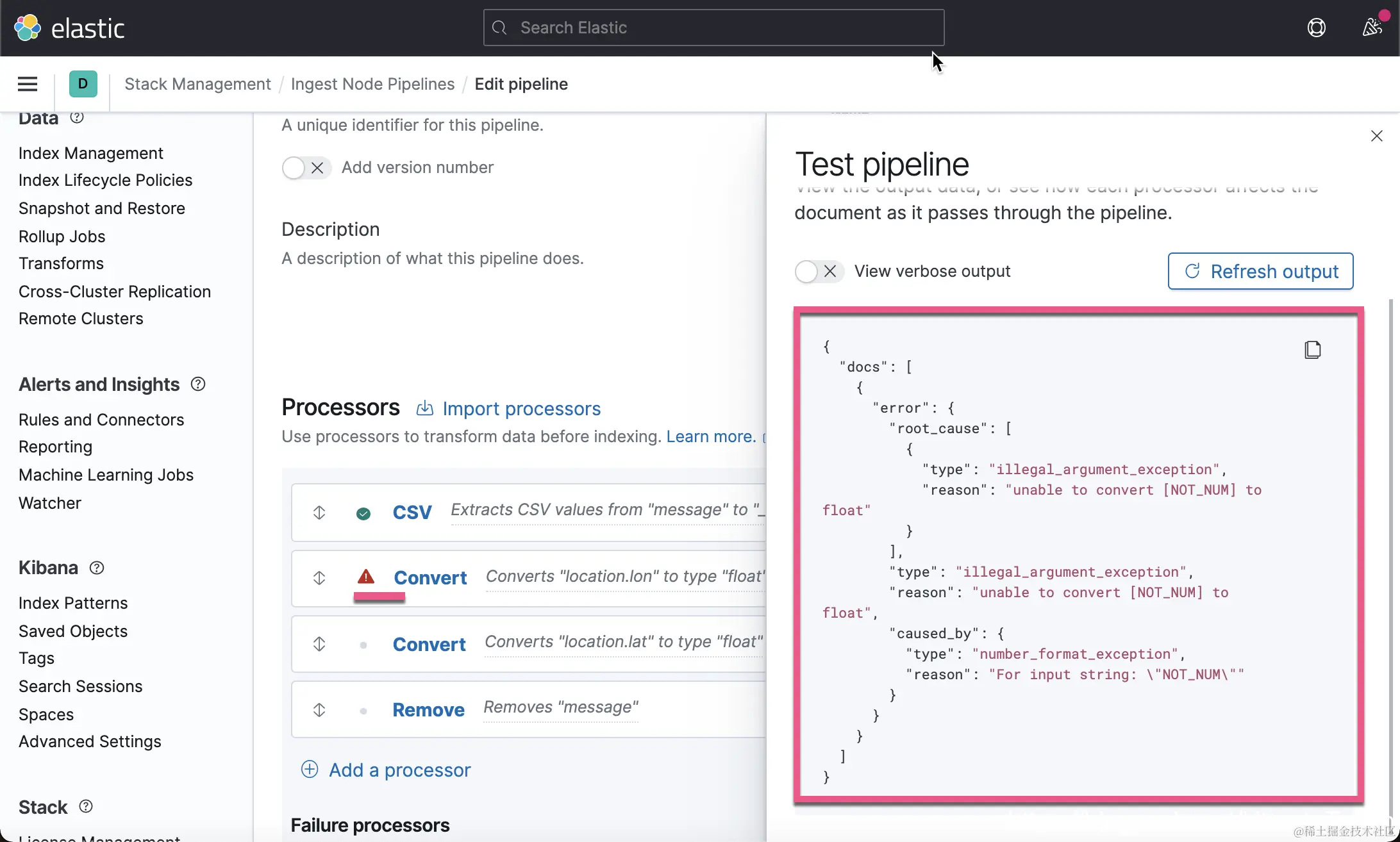The width and height of the screenshot is (1400, 842).
Task: Click the Refresh output button
Action: [1260, 272]
